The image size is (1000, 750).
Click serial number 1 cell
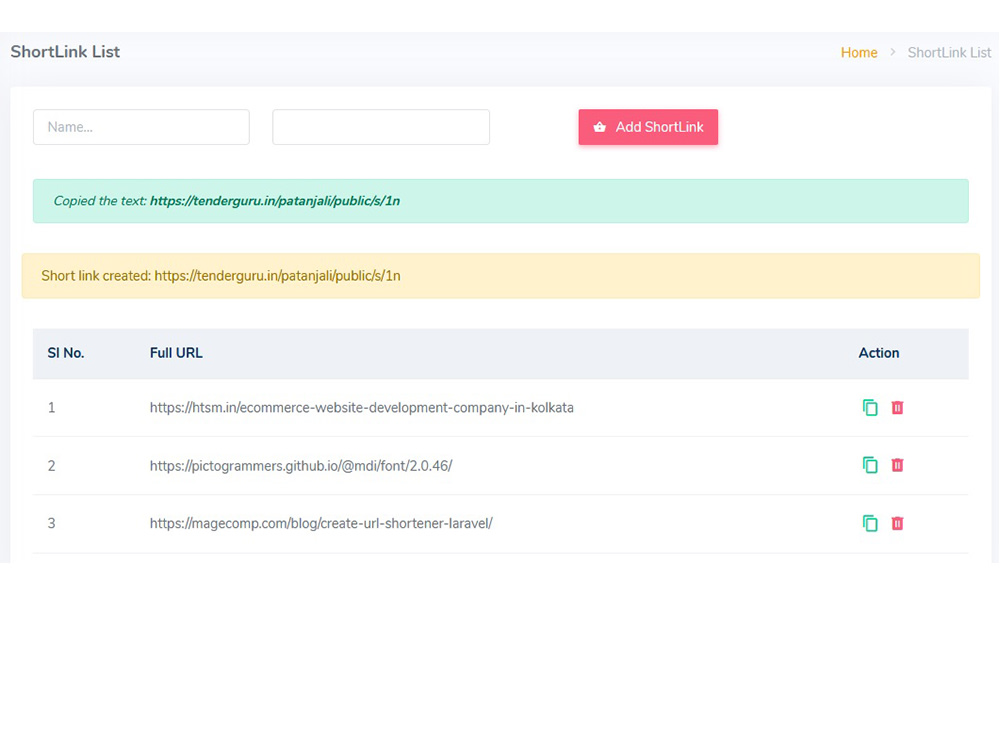coord(52,408)
